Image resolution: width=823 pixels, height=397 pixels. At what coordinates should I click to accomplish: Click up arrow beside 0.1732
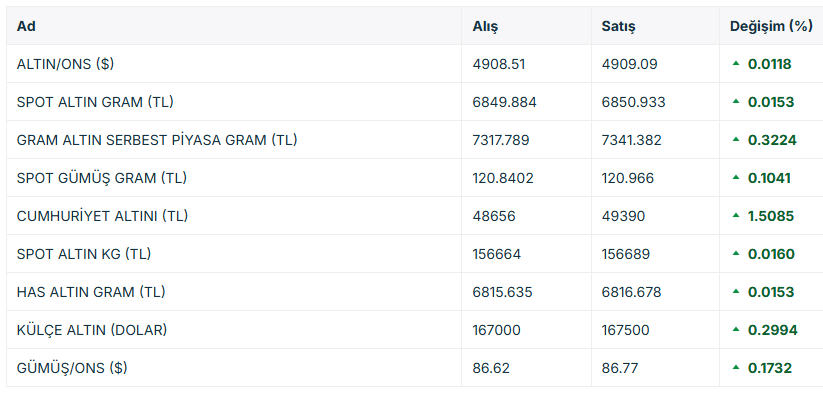(x=736, y=367)
